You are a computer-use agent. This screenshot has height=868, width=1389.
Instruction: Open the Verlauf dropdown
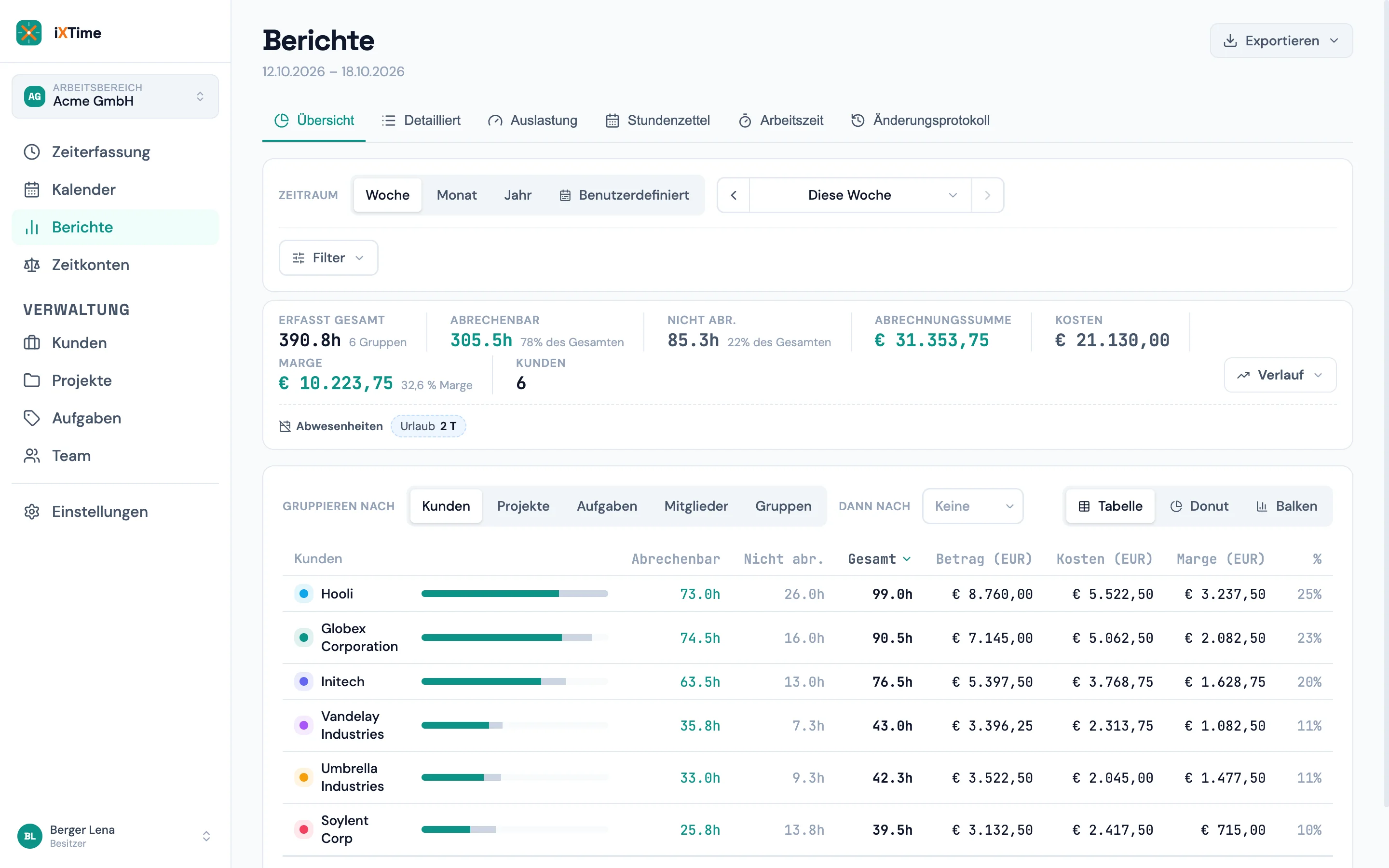point(1280,375)
